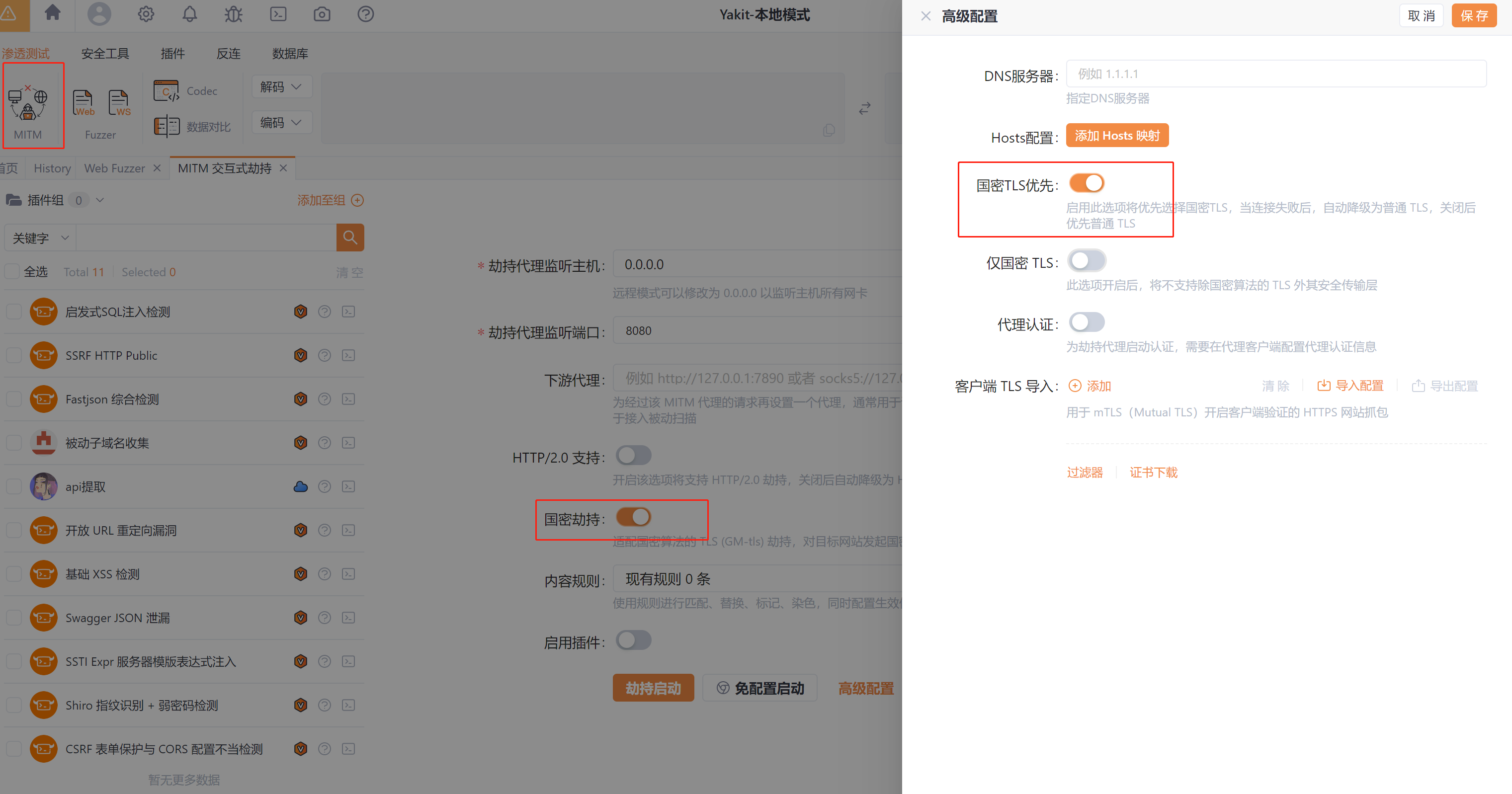The height and width of the screenshot is (794, 1512).
Task: Open the Web Fuzzer tool icon
Action: [83, 103]
